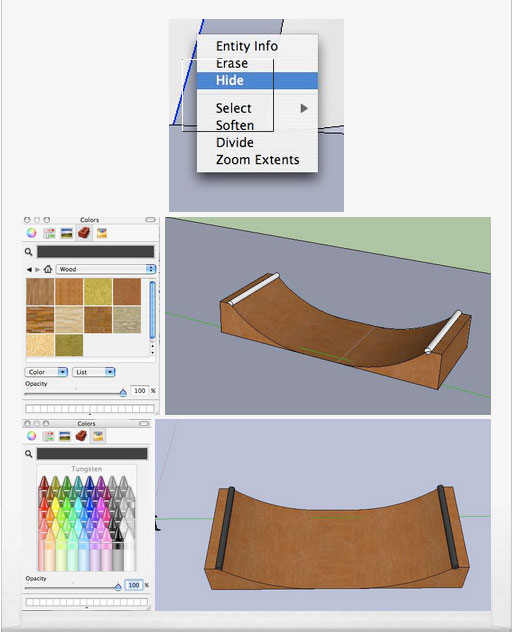Open the Color dropdown below wood swatches
Image resolution: width=514 pixels, height=632 pixels.
46,372
